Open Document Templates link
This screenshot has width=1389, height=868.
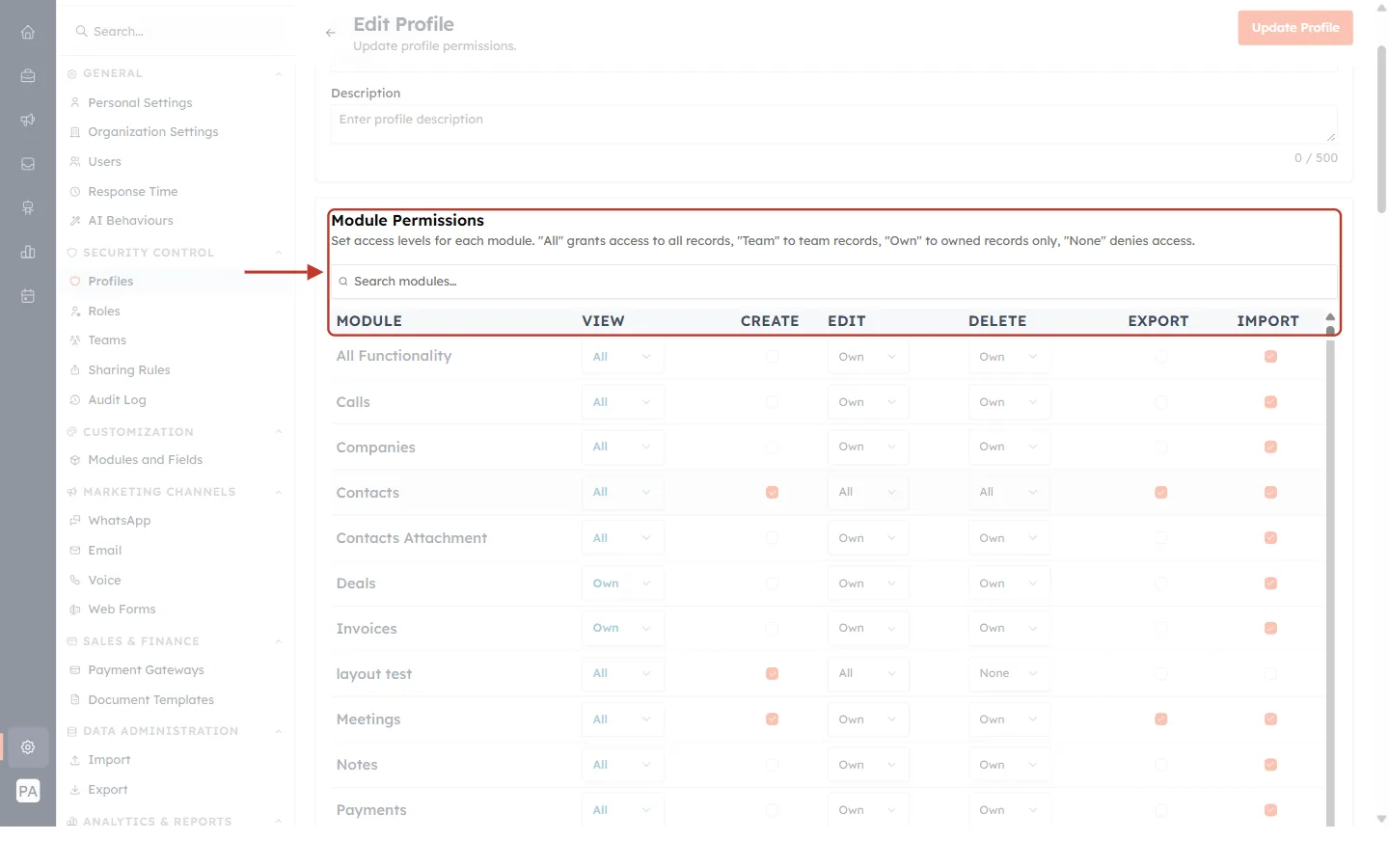click(151, 700)
